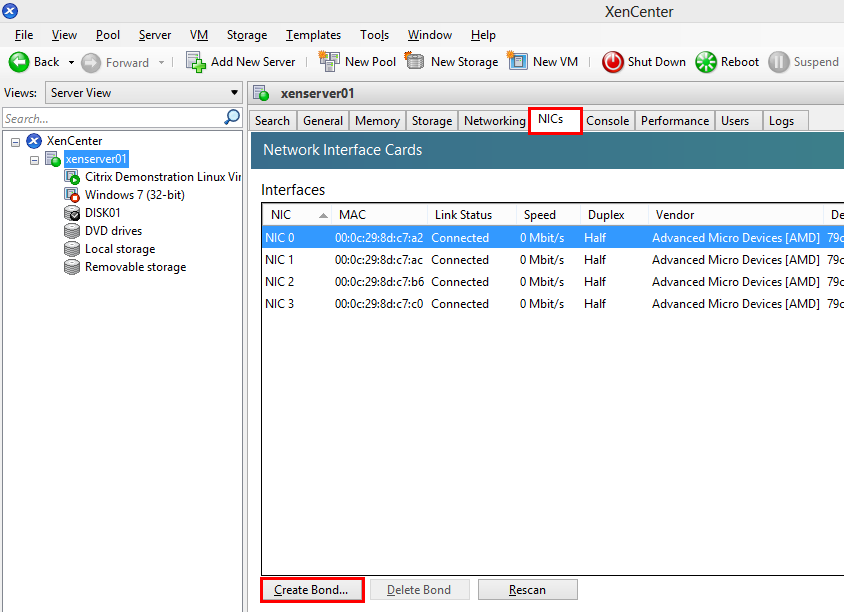Open the Storage menu
844x612 pixels.
pyautogui.click(x=246, y=35)
